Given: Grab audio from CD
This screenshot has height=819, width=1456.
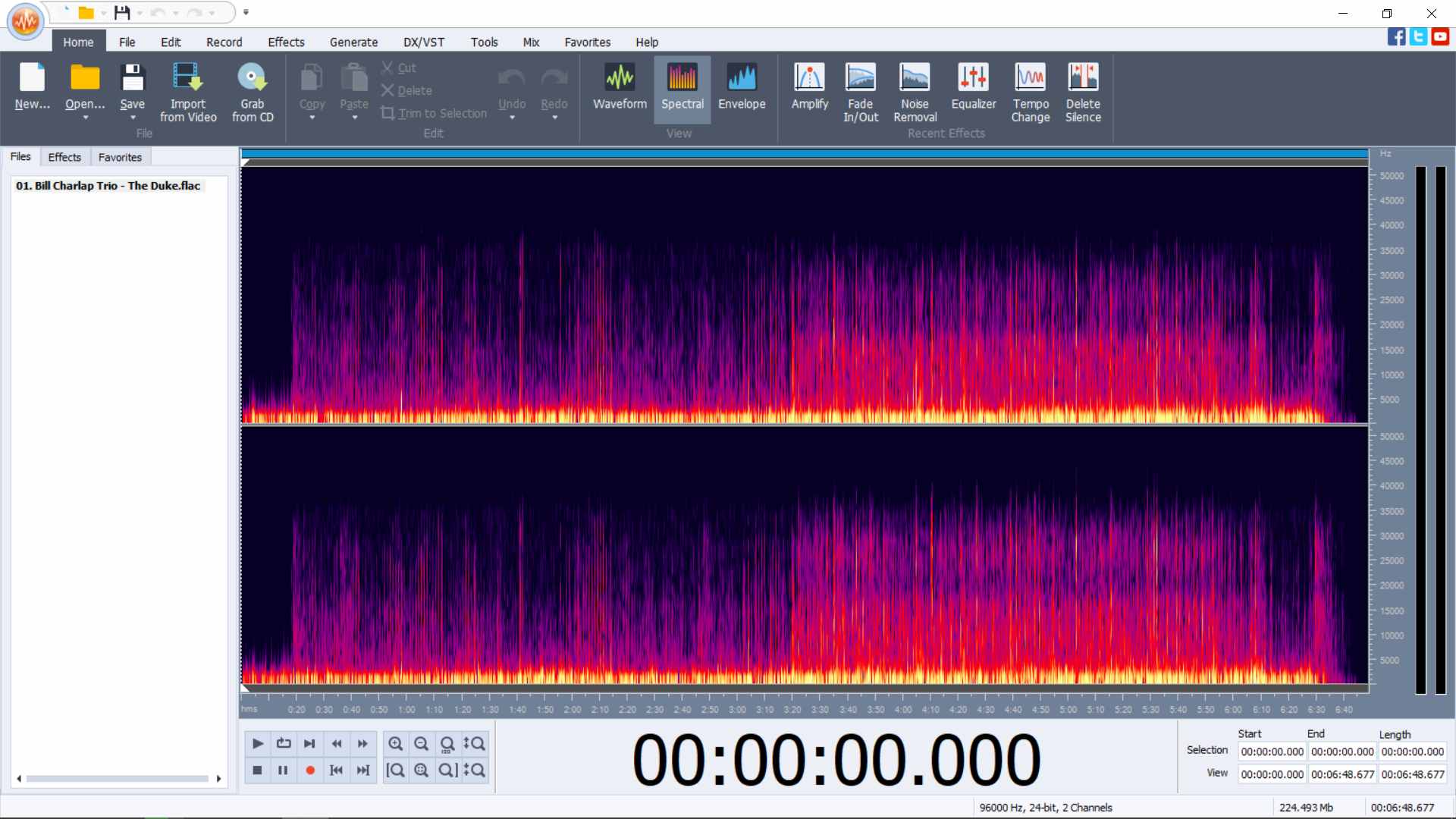Looking at the screenshot, I should (x=253, y=93).
